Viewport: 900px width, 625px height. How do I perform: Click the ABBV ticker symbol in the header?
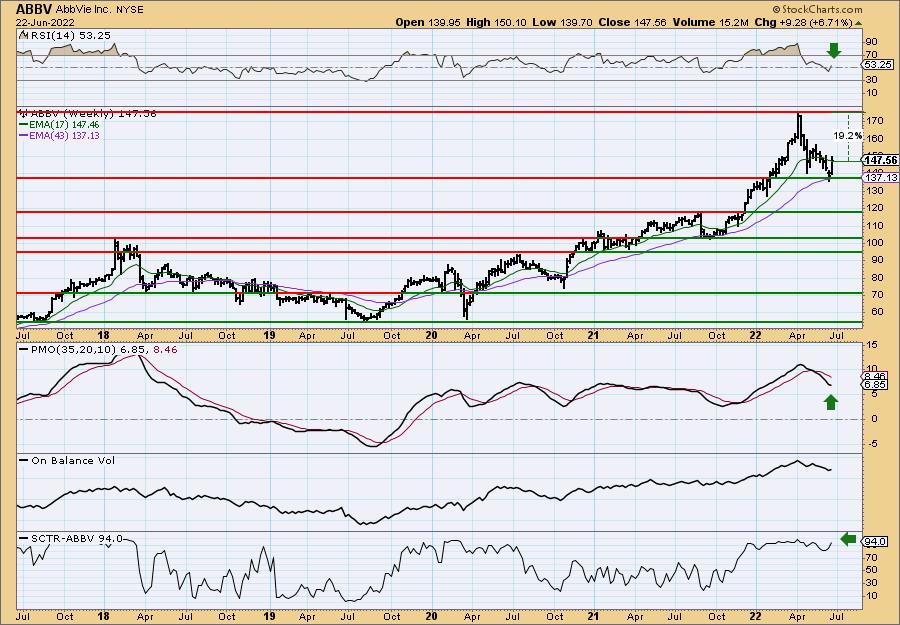pyautogui.click(x=34, y=9)
